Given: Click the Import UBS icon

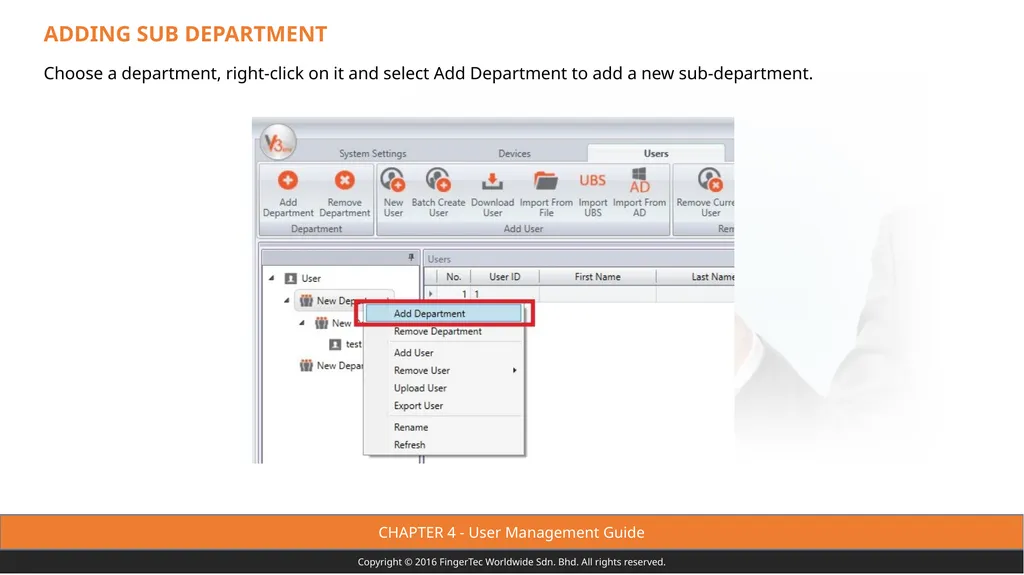Looking at the screenshot, I should [592, 180].
